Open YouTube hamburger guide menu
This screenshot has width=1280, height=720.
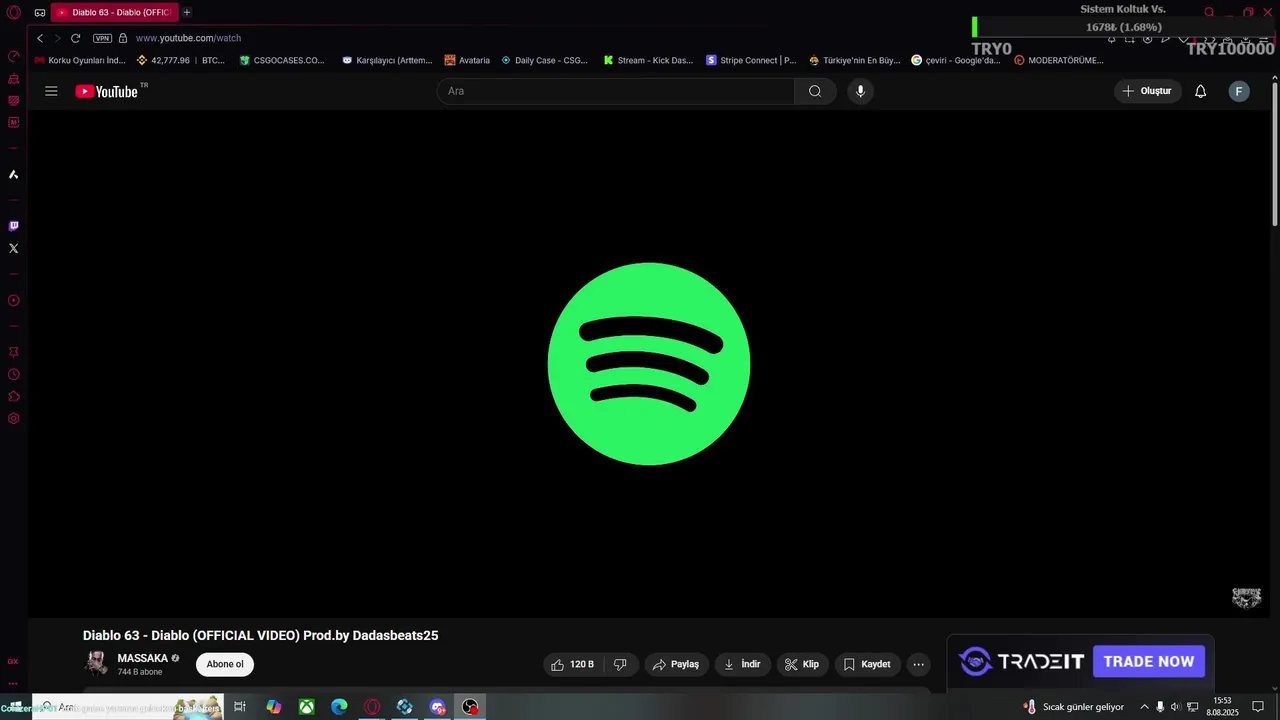click(51, 91)
